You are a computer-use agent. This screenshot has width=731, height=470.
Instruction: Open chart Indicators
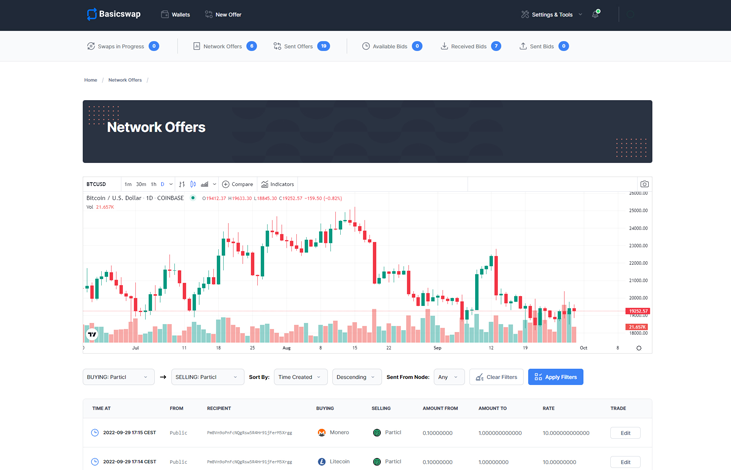coord(277,184)
